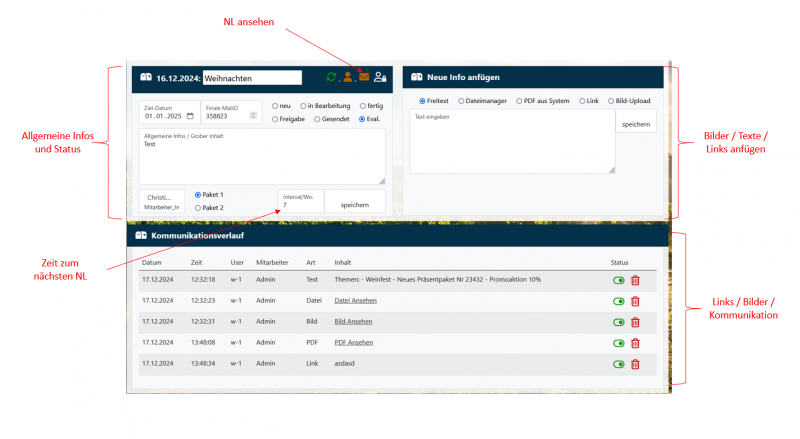Click the Weihnachten title input field
The width and height of the screenshot is (800, 439).
click(x=251, y=78)
